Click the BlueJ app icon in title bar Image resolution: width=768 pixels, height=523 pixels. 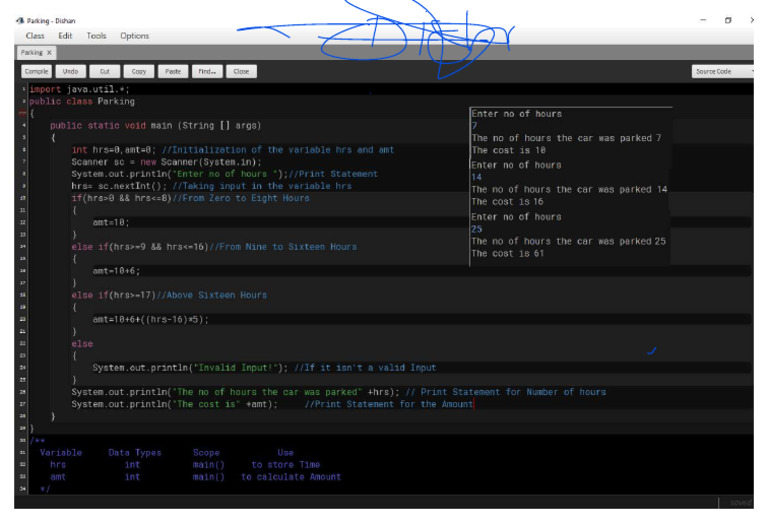20,21
